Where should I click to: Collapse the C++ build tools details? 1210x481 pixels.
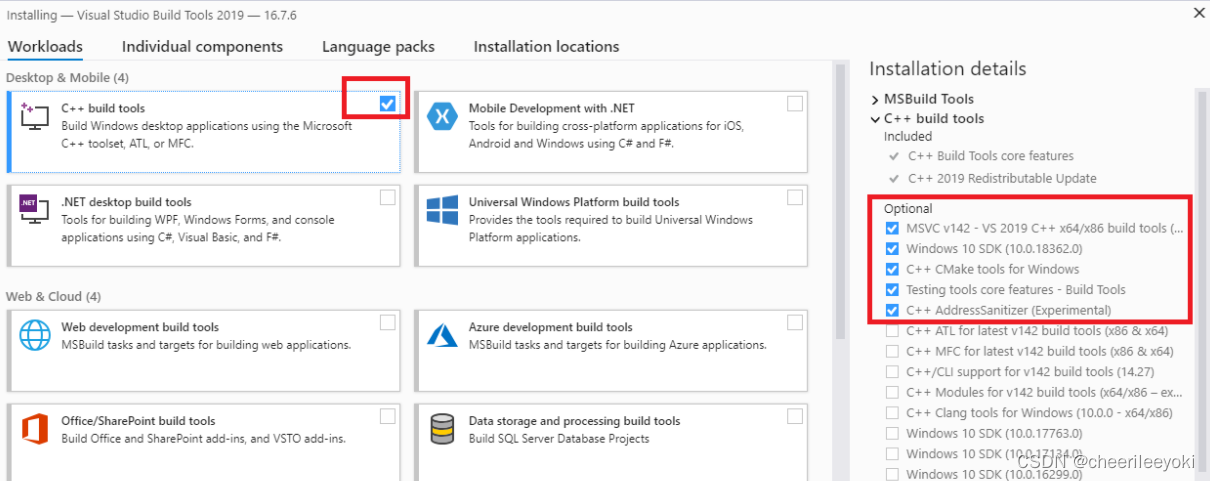point(875,119)
